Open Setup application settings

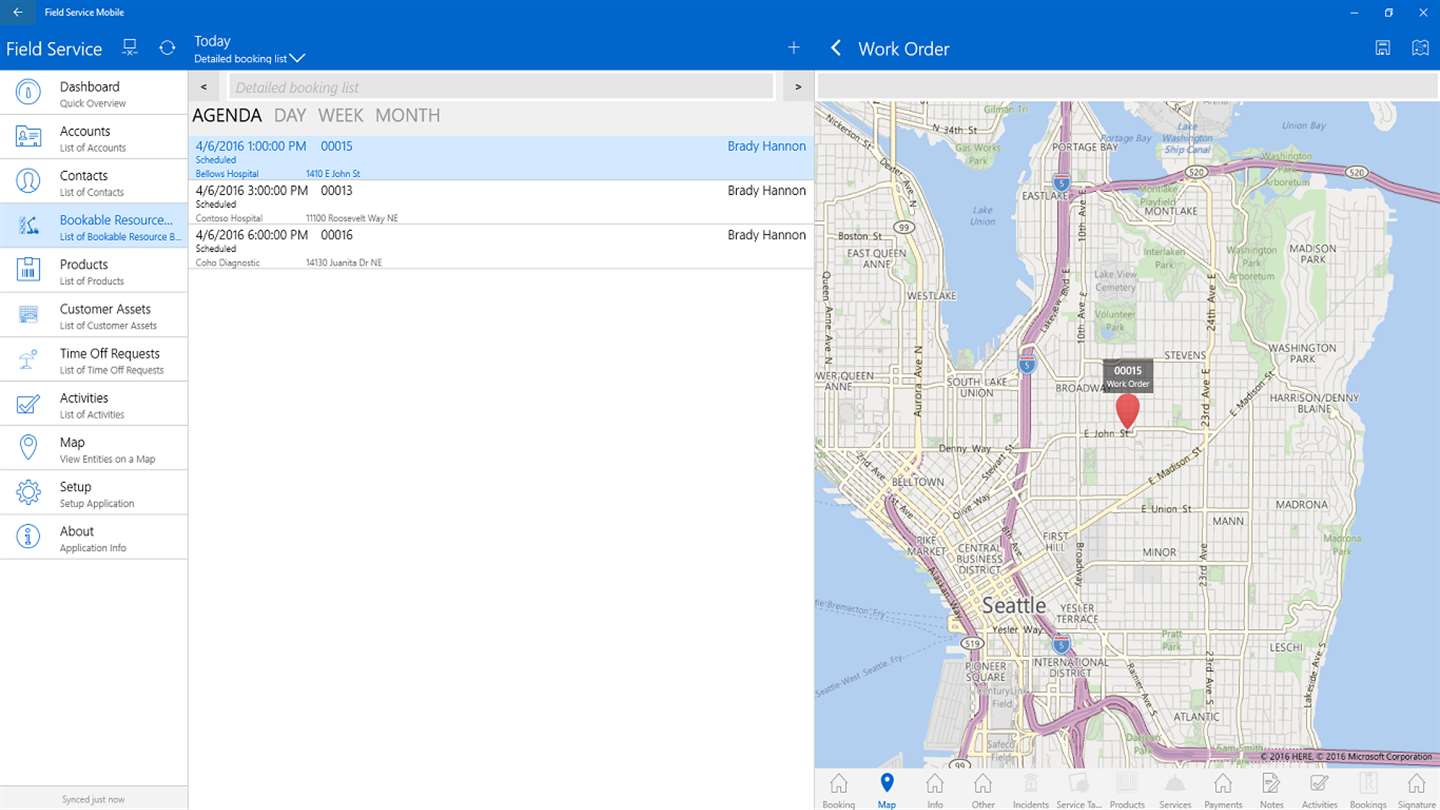pos(94,493)
